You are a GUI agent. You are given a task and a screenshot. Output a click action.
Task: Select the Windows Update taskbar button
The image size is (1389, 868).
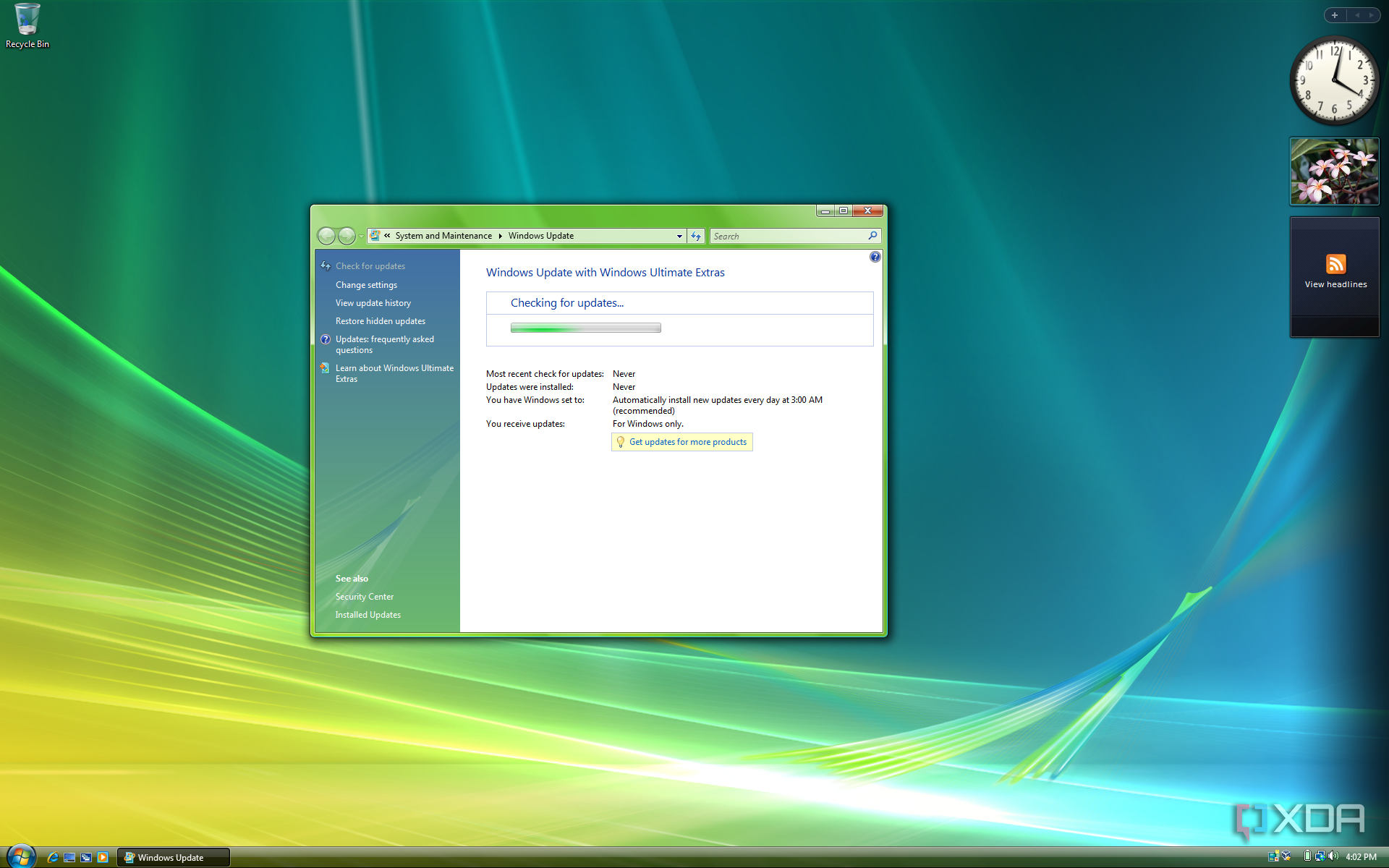click(173, 857)
